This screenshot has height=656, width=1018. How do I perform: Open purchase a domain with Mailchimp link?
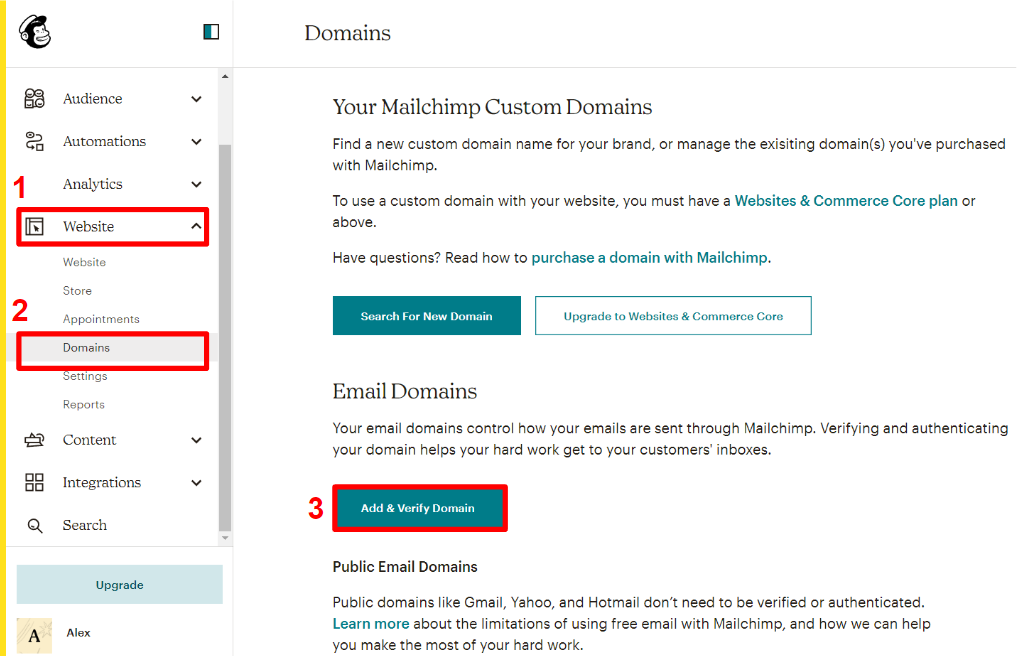(649, 258)
